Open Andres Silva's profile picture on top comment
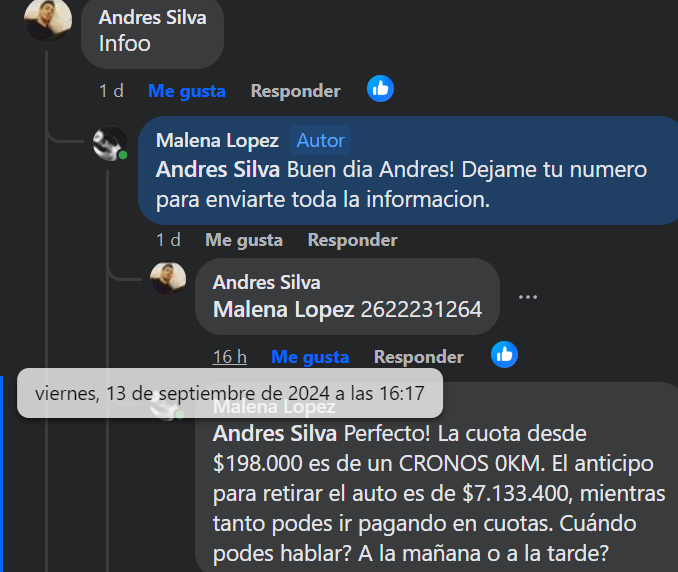Screen dimensions: 678x572 point(48,20)
